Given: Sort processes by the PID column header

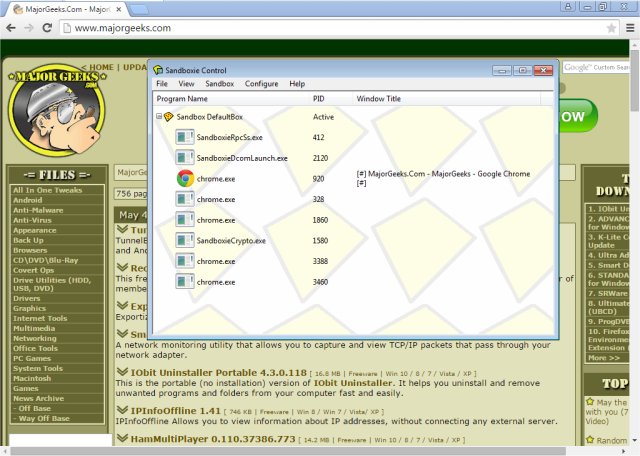Looking at the screenshot, I should click(318, 99).
